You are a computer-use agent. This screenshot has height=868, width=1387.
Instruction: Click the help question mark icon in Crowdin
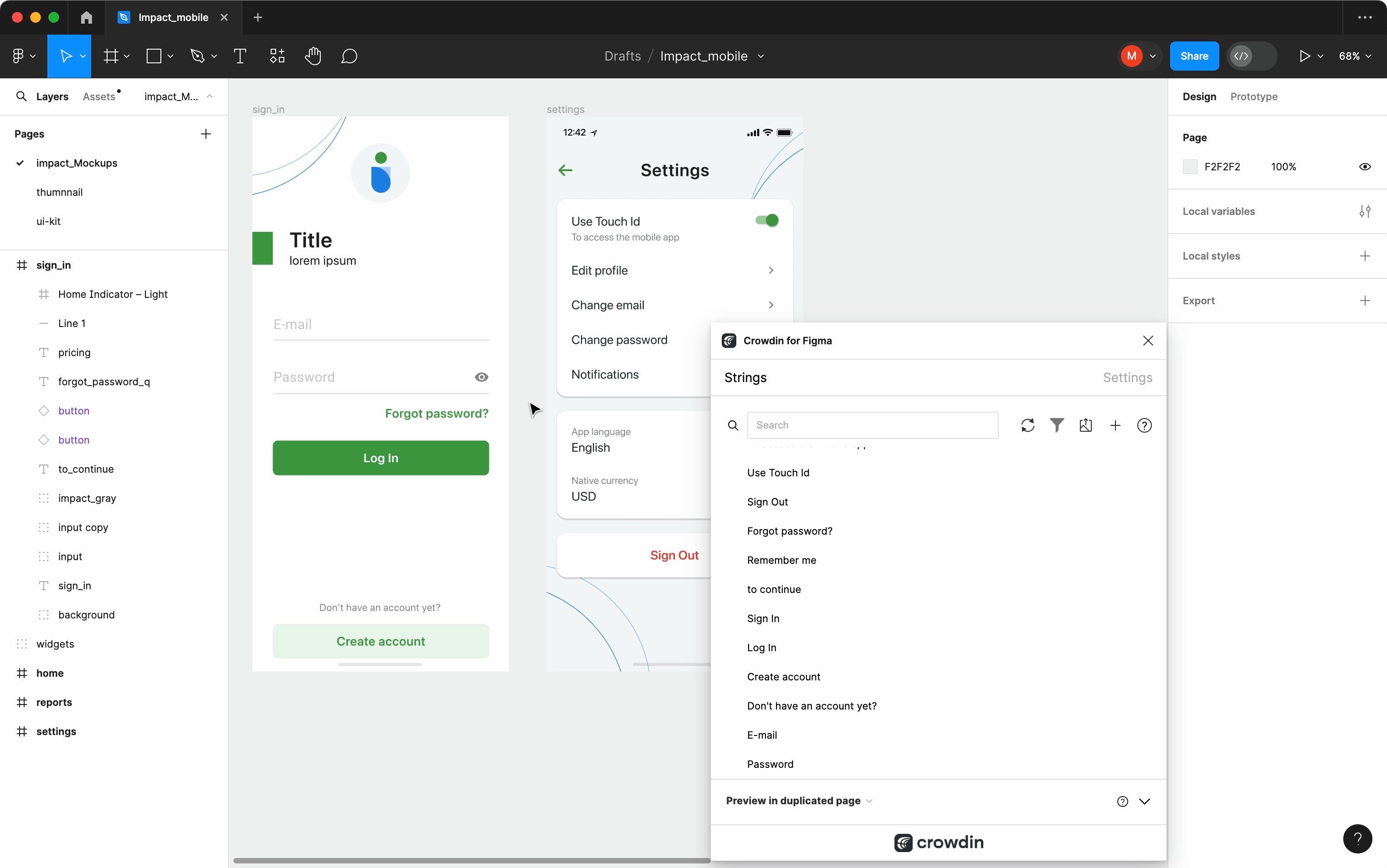tap(1144, 425)
